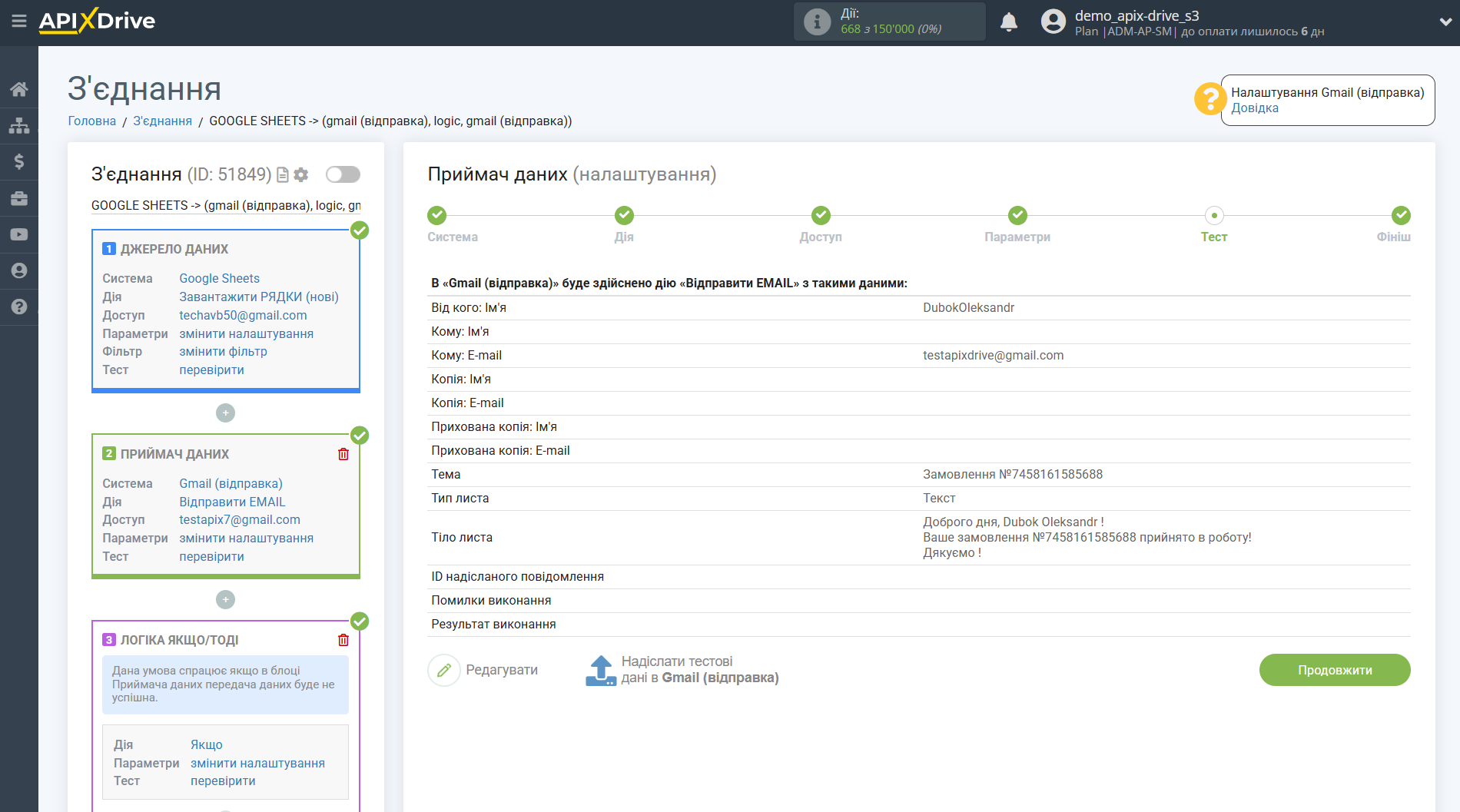This screenshot has width=1460, height=812.
Task: Open Відправити EMAIL action link
Action: click(x=232, y=502)
